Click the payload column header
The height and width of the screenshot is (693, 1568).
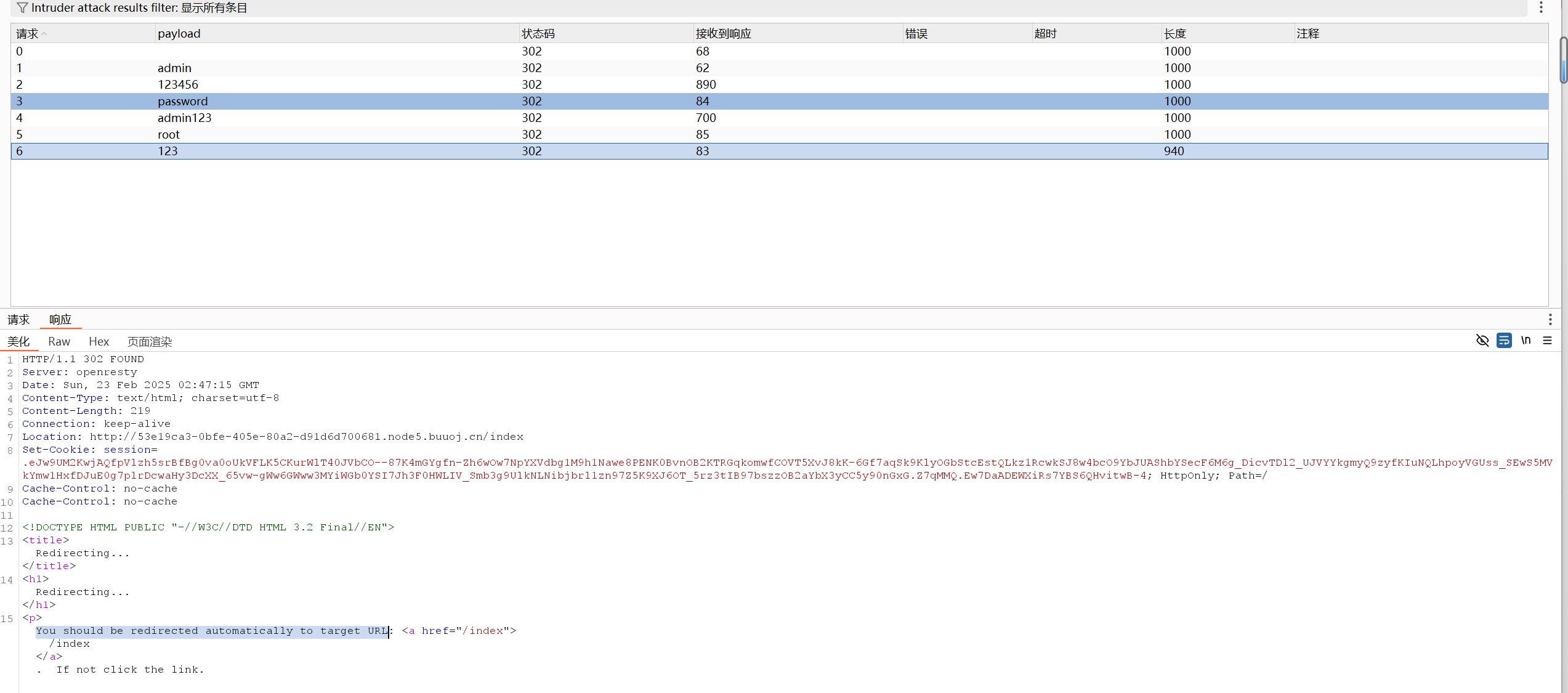(179, 34)
